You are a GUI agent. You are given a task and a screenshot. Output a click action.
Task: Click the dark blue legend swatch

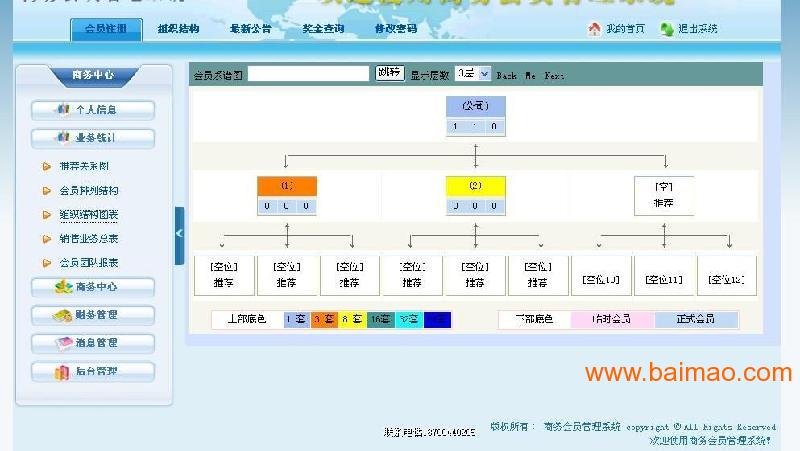[437, 319]
